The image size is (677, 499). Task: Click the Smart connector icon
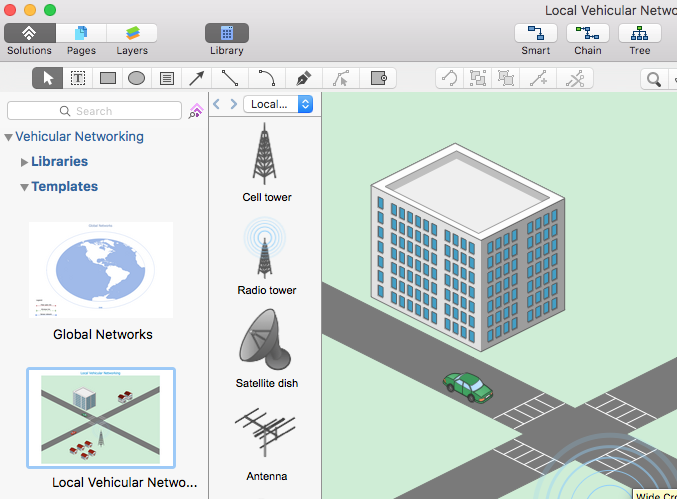[536, 33]
